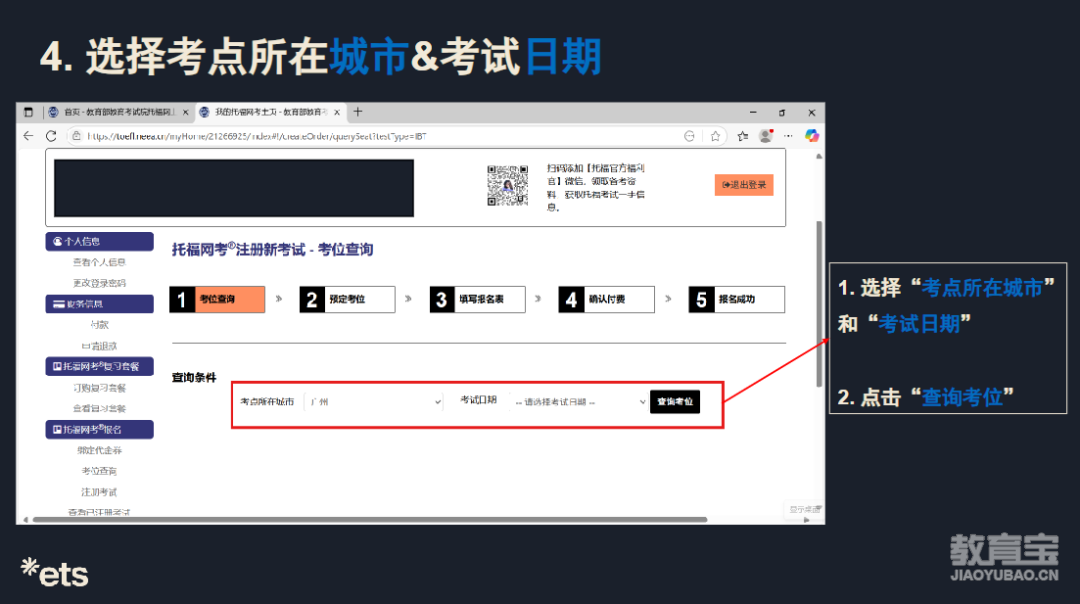
Task: Open 绑定代金券 in sidebar
Action: coord(99,450)
